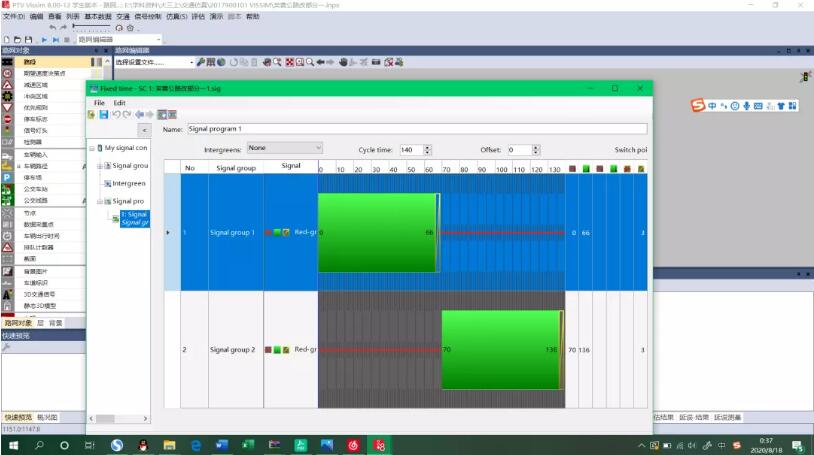Click the Name field with Signal program 1

tap(417, 129)
